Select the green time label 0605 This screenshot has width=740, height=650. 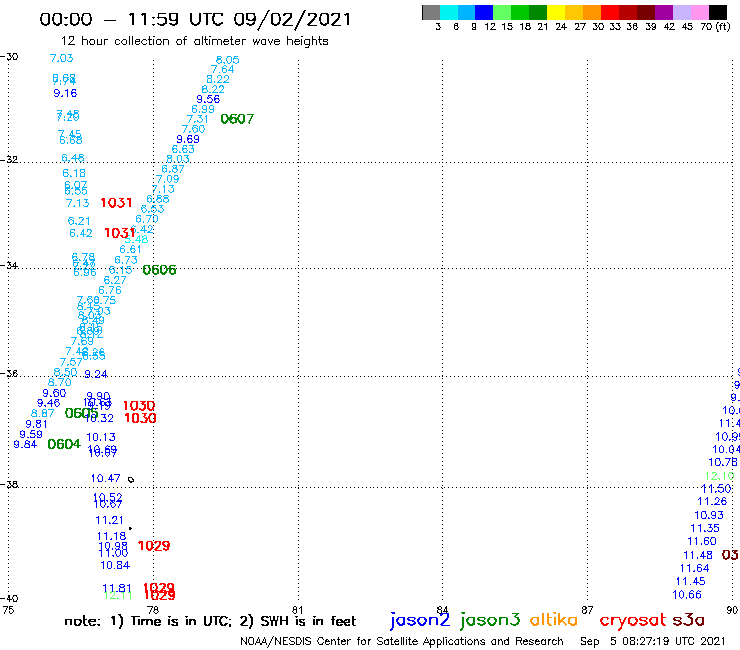tap(81, 414)
